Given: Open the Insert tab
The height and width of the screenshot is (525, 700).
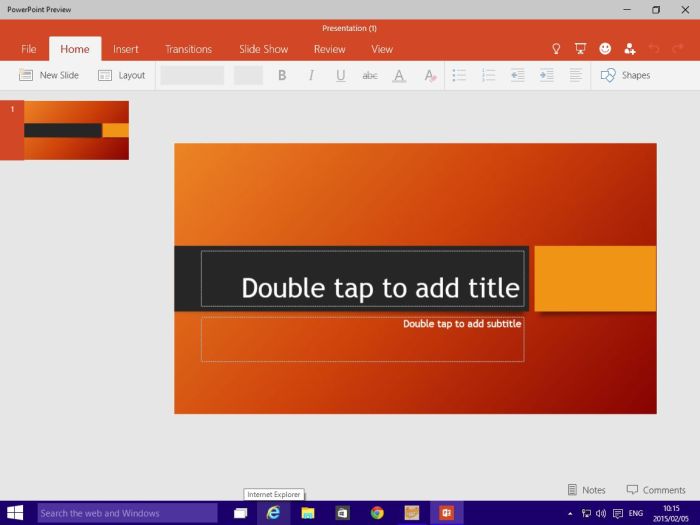Looking at the screenshot, I should pos(126,49).
